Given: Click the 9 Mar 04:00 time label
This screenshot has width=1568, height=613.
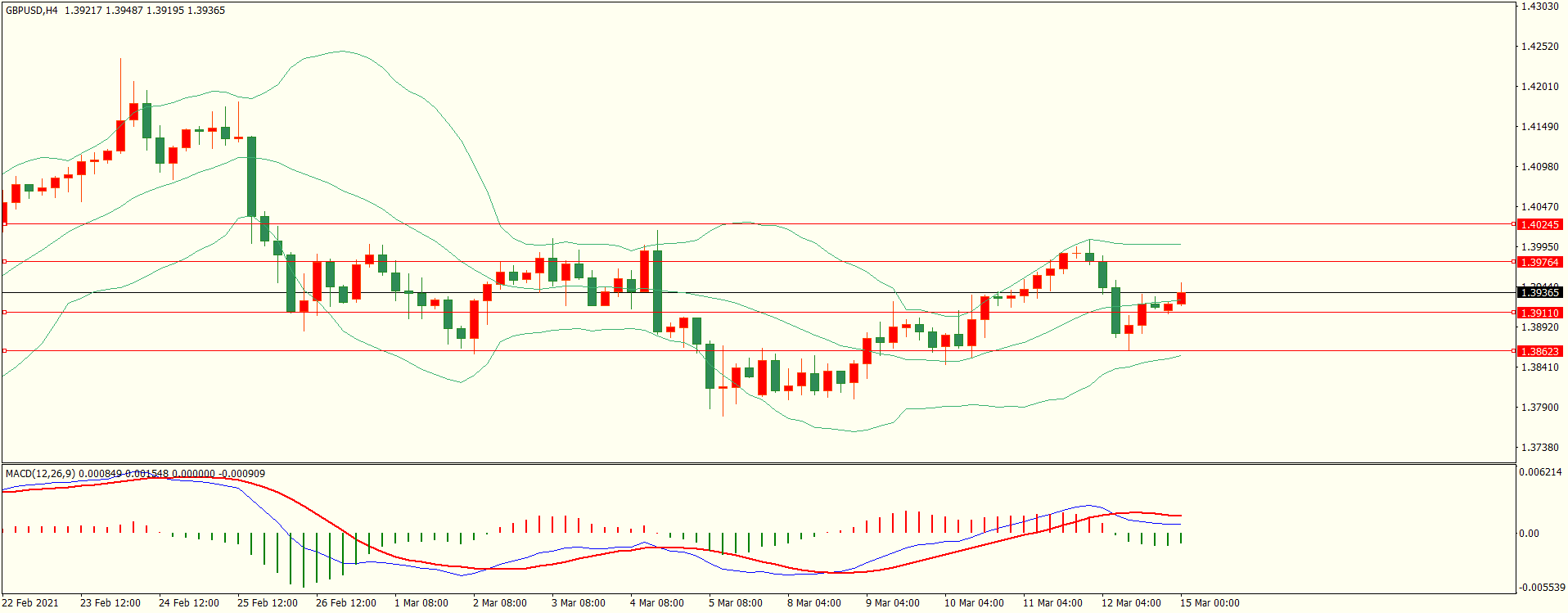Looking at the screenshot, I should [x=893, y=603].
